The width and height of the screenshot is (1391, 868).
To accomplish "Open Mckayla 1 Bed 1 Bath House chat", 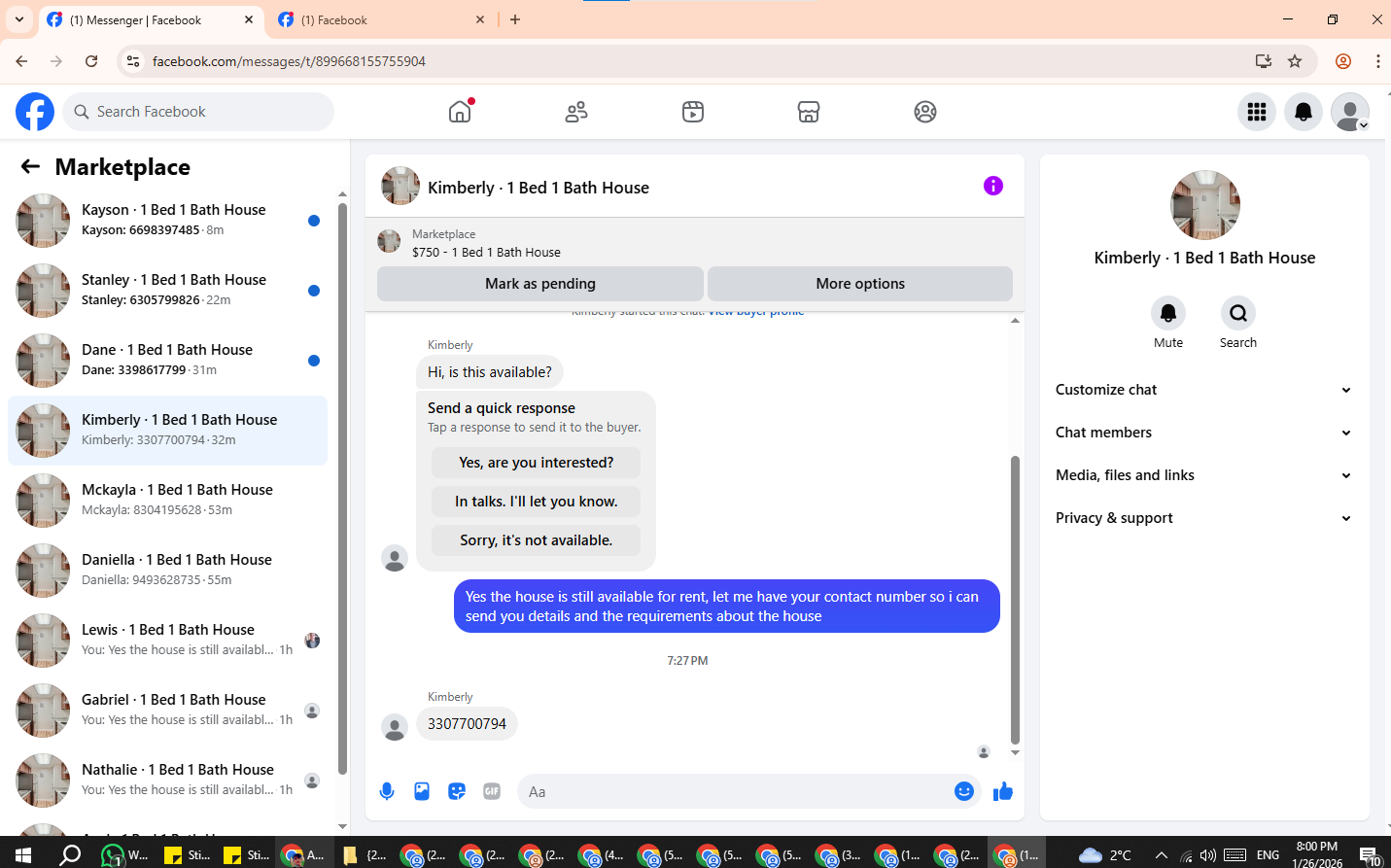I will (x=167, y=501).
